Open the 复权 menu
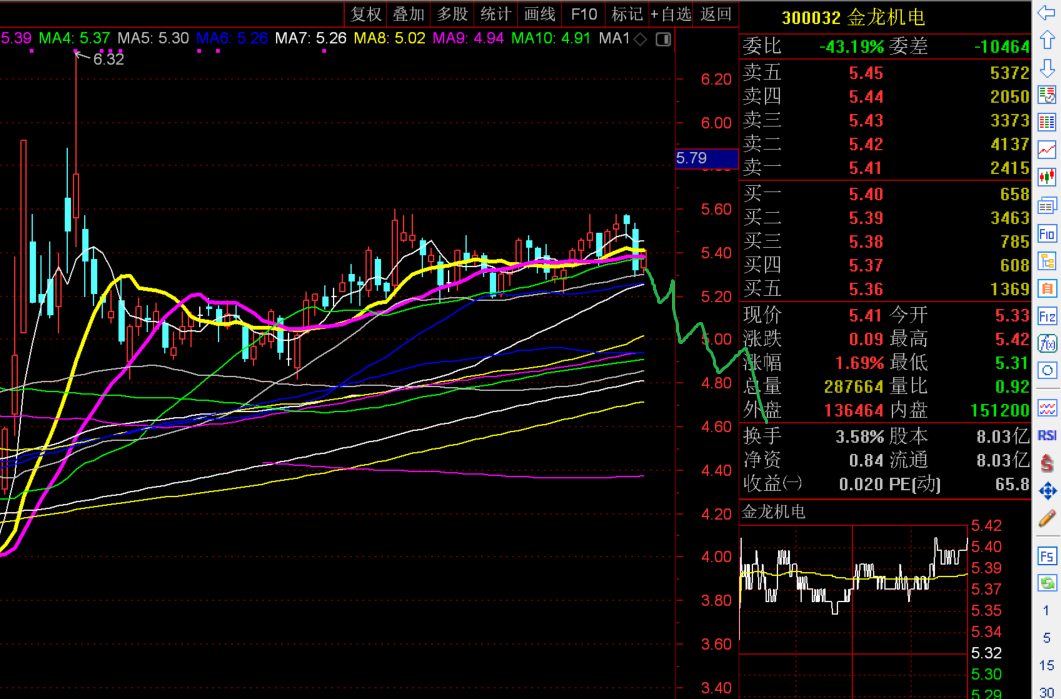The image size is (1061, 699). tap(365, 14)
